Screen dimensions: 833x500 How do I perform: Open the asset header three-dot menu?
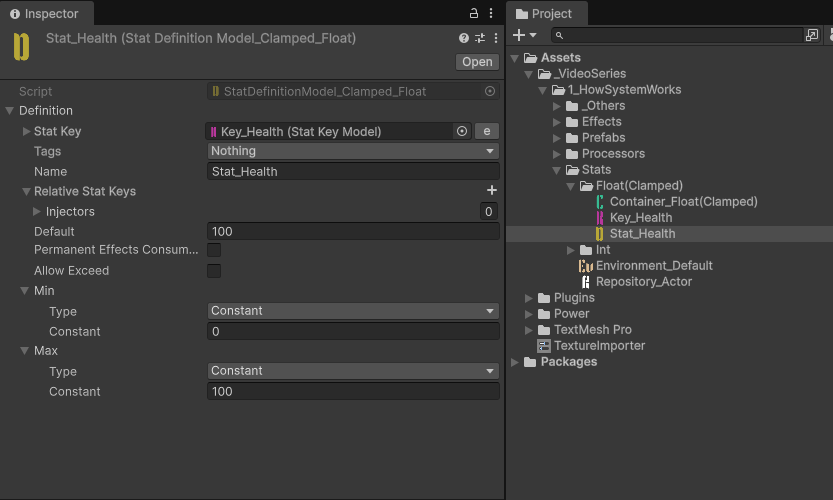(496, 38)
